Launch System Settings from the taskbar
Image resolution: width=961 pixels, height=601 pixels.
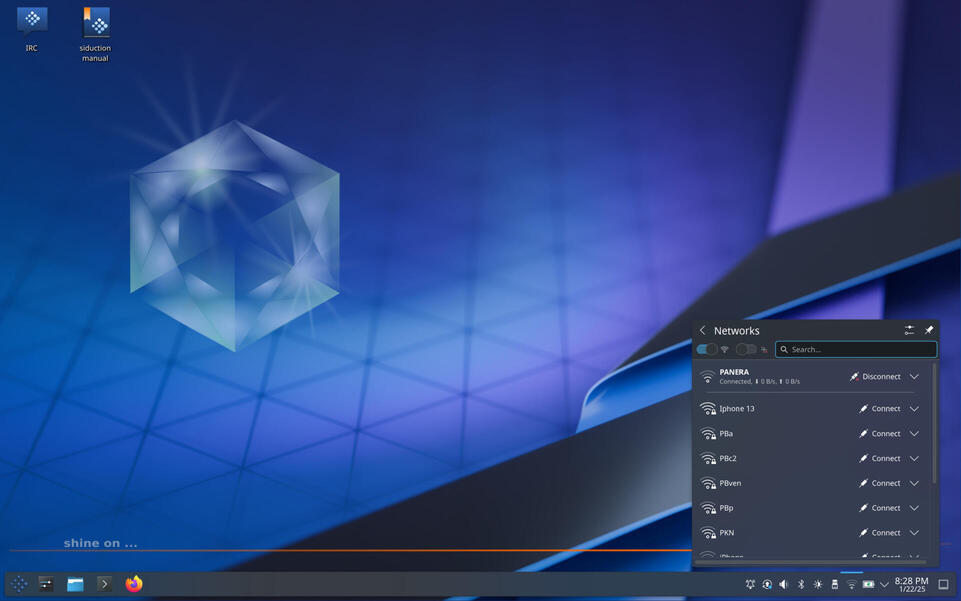tap(46, 584)
